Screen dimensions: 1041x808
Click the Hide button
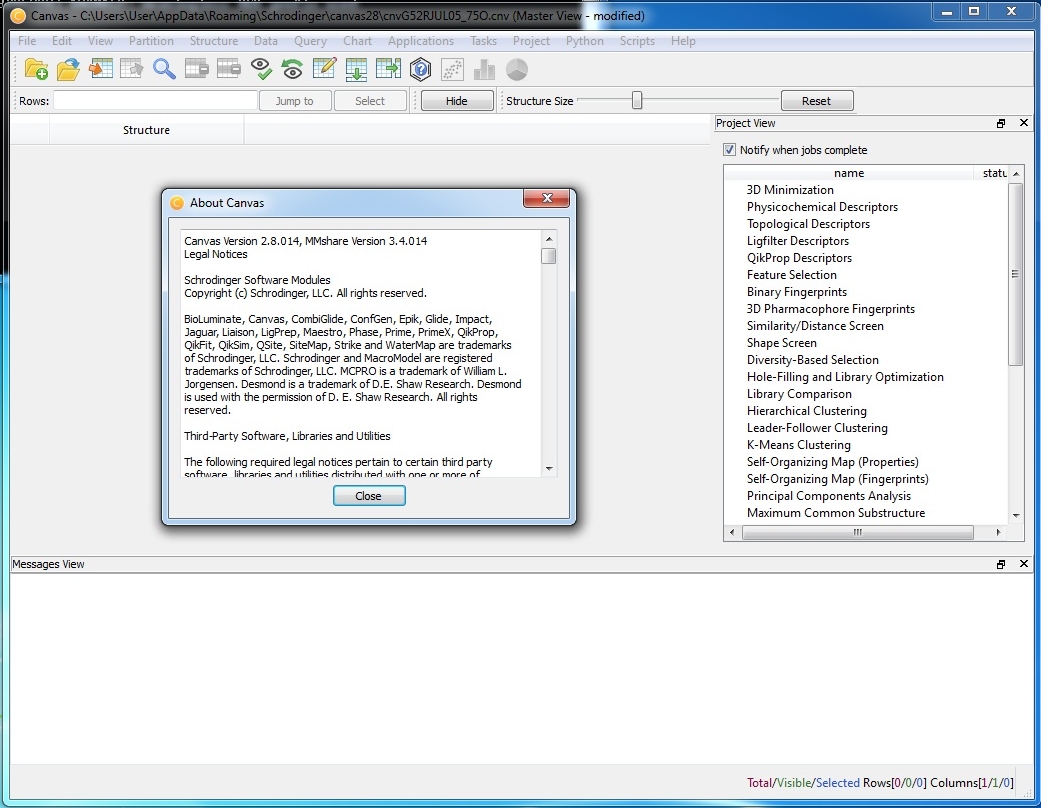click(x=457, y=101)
